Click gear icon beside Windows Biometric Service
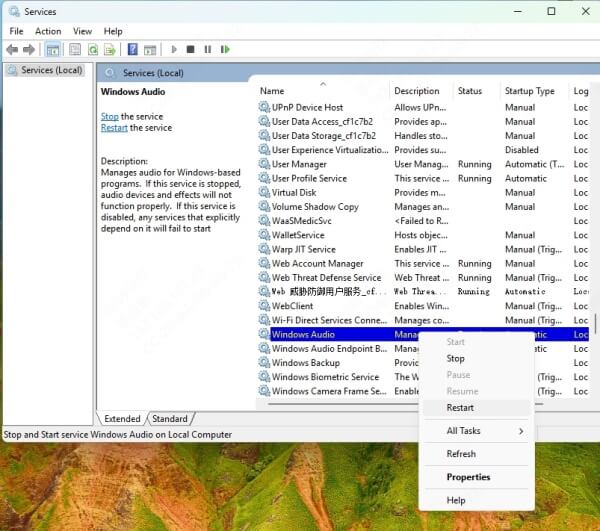Viewport: 600px width, 531px height. coord(264,376)
